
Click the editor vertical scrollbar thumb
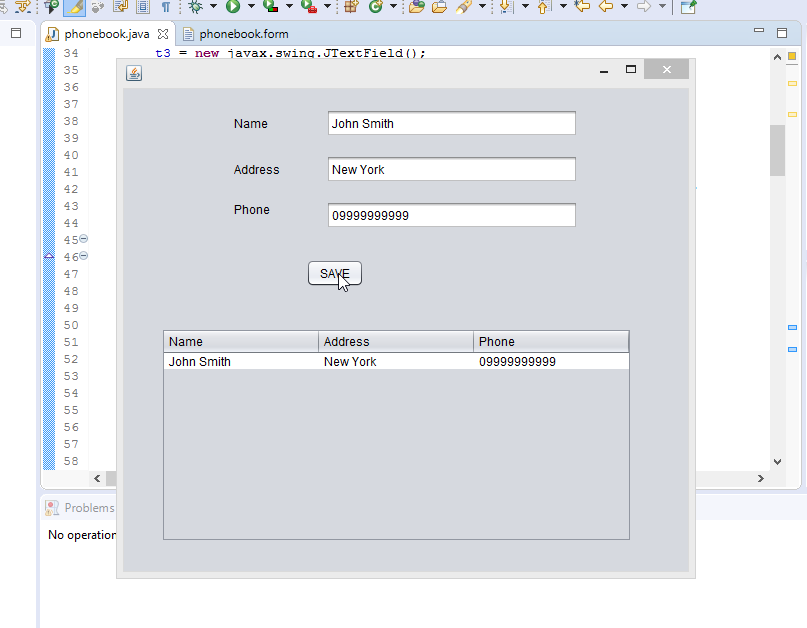777,150
